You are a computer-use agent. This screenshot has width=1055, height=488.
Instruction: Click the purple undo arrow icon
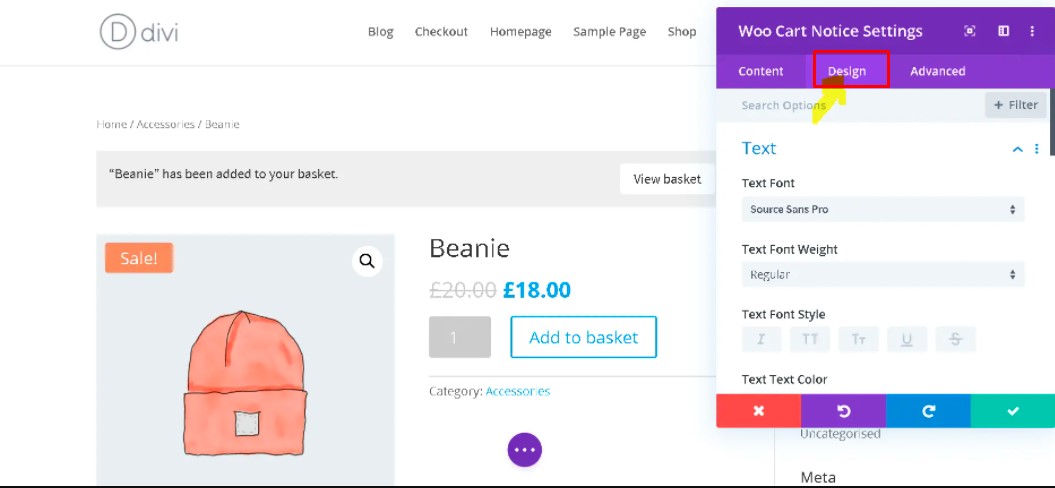(x=843, y=411)
